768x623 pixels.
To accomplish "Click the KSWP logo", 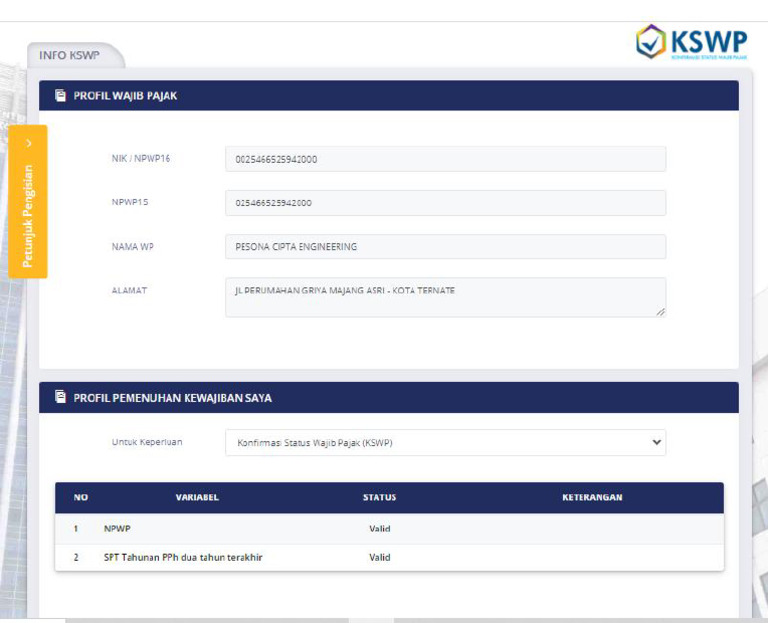I will click(691, 42).
